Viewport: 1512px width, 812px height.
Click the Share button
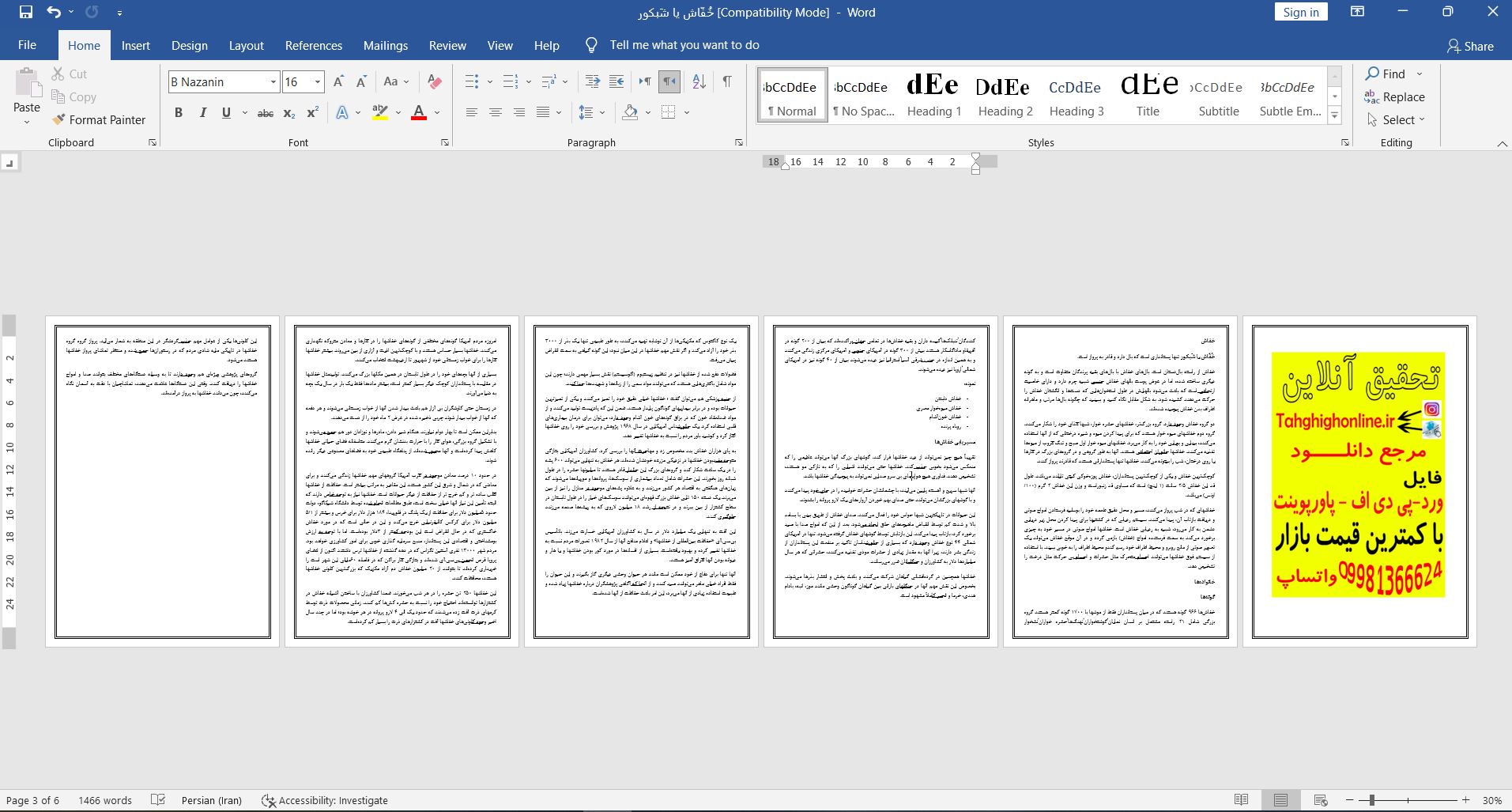[x=1470, y=46]
